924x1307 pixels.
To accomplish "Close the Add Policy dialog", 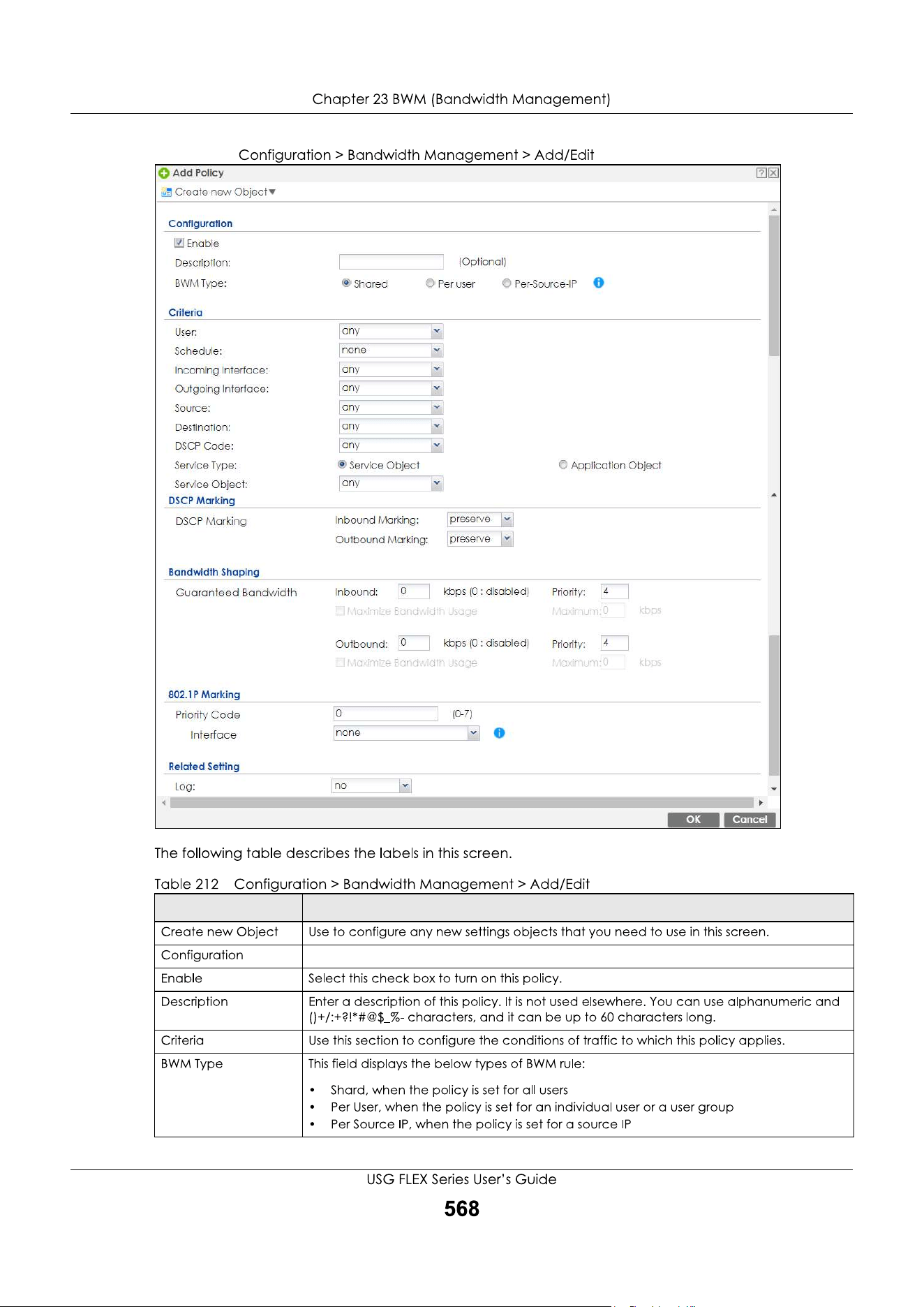I will [773, 173].
